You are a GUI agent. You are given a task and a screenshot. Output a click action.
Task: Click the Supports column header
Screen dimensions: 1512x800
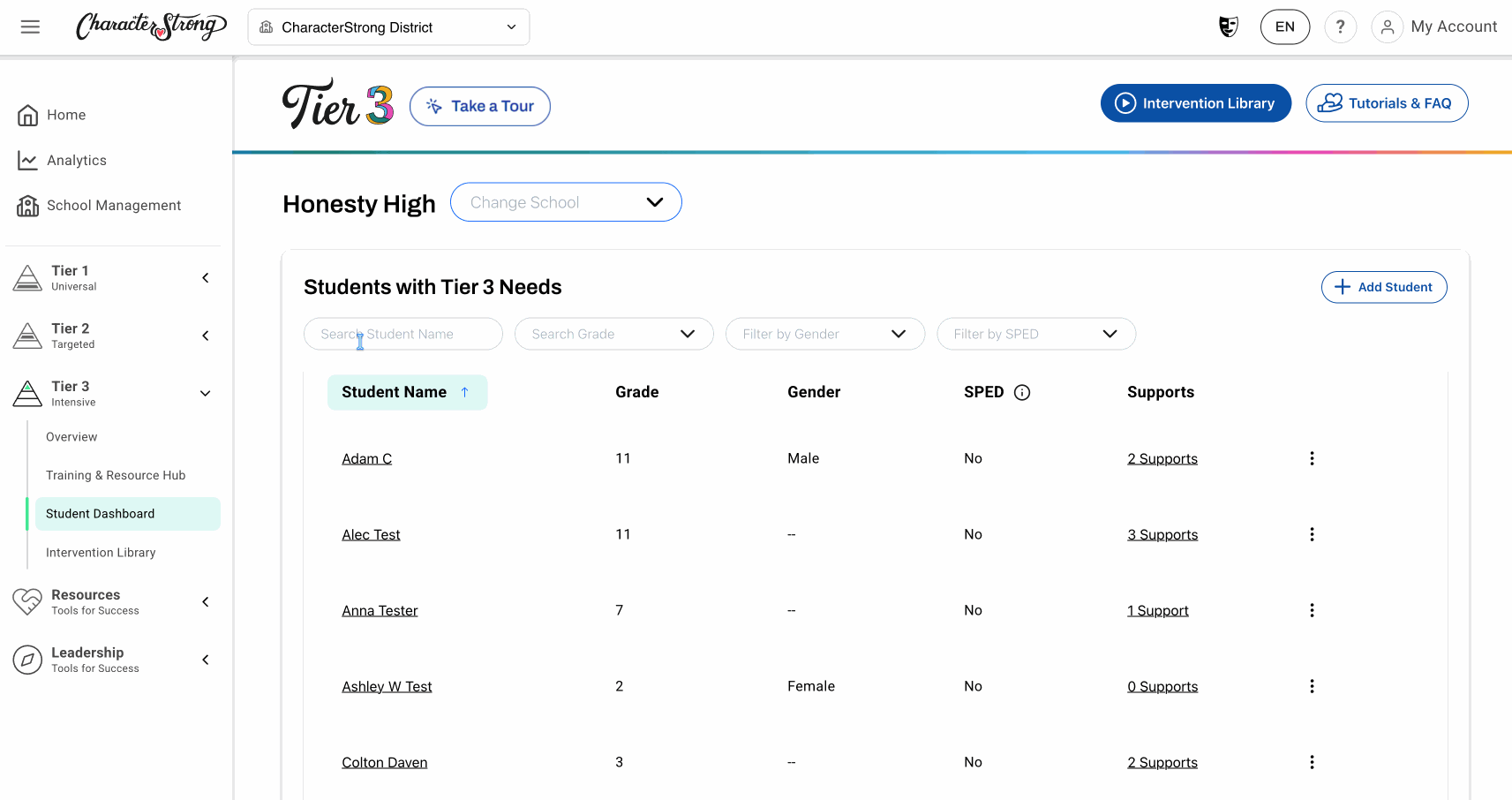(1161, 392)
